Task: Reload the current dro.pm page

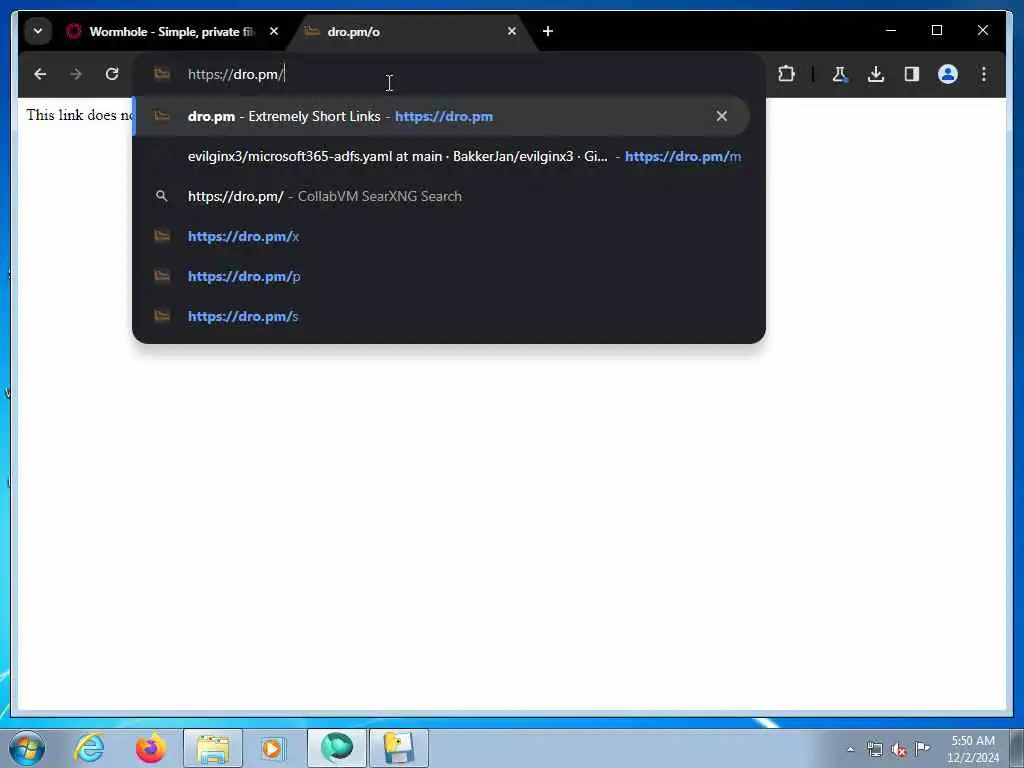Action: [x=112, y=74]
